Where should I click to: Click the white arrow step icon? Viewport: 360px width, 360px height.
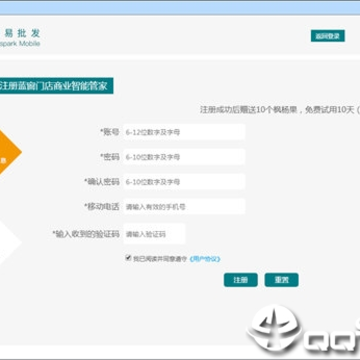(x=9, y=242)
